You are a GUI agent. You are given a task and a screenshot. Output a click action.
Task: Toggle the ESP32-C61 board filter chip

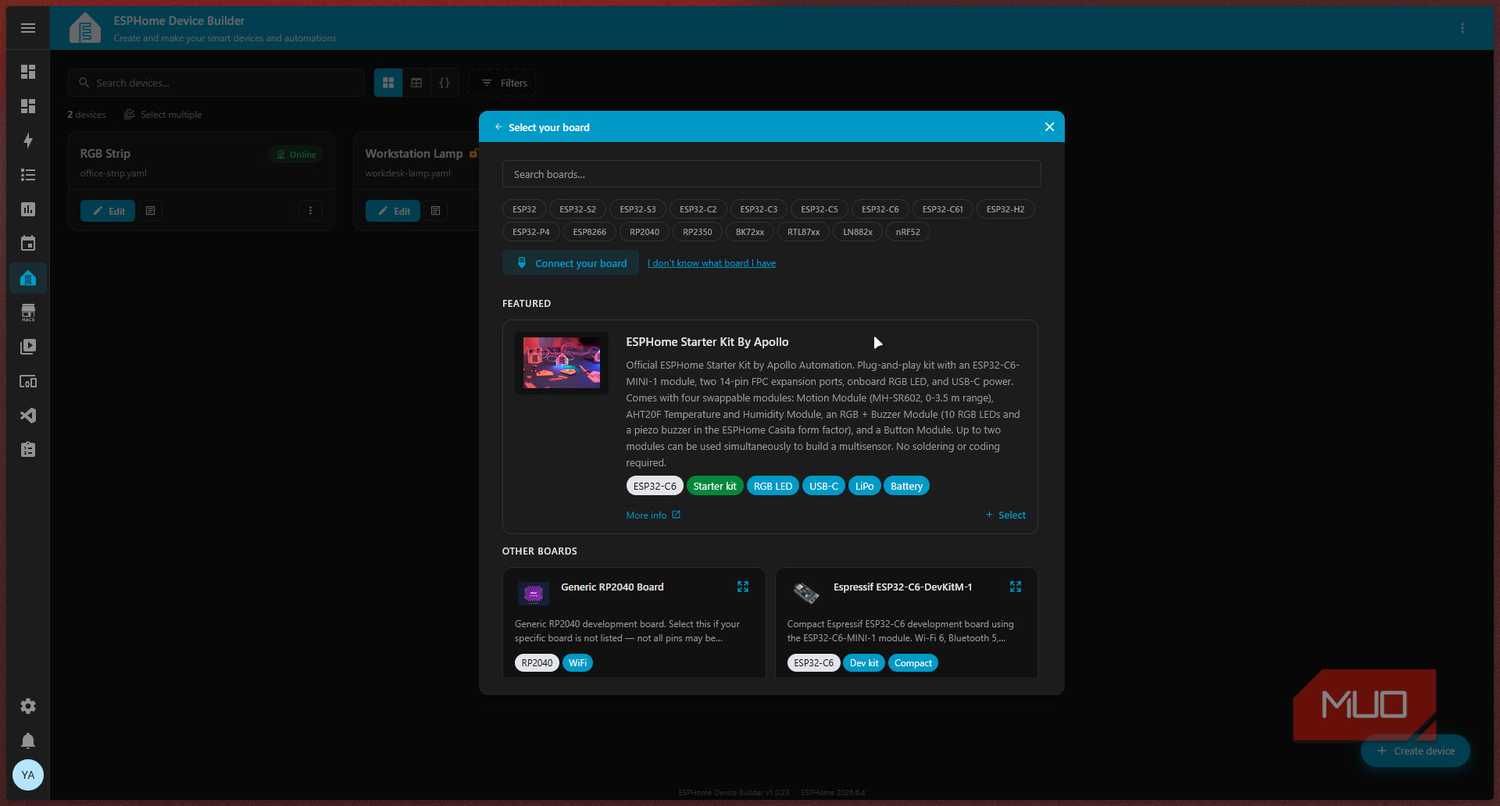point(942,209)
